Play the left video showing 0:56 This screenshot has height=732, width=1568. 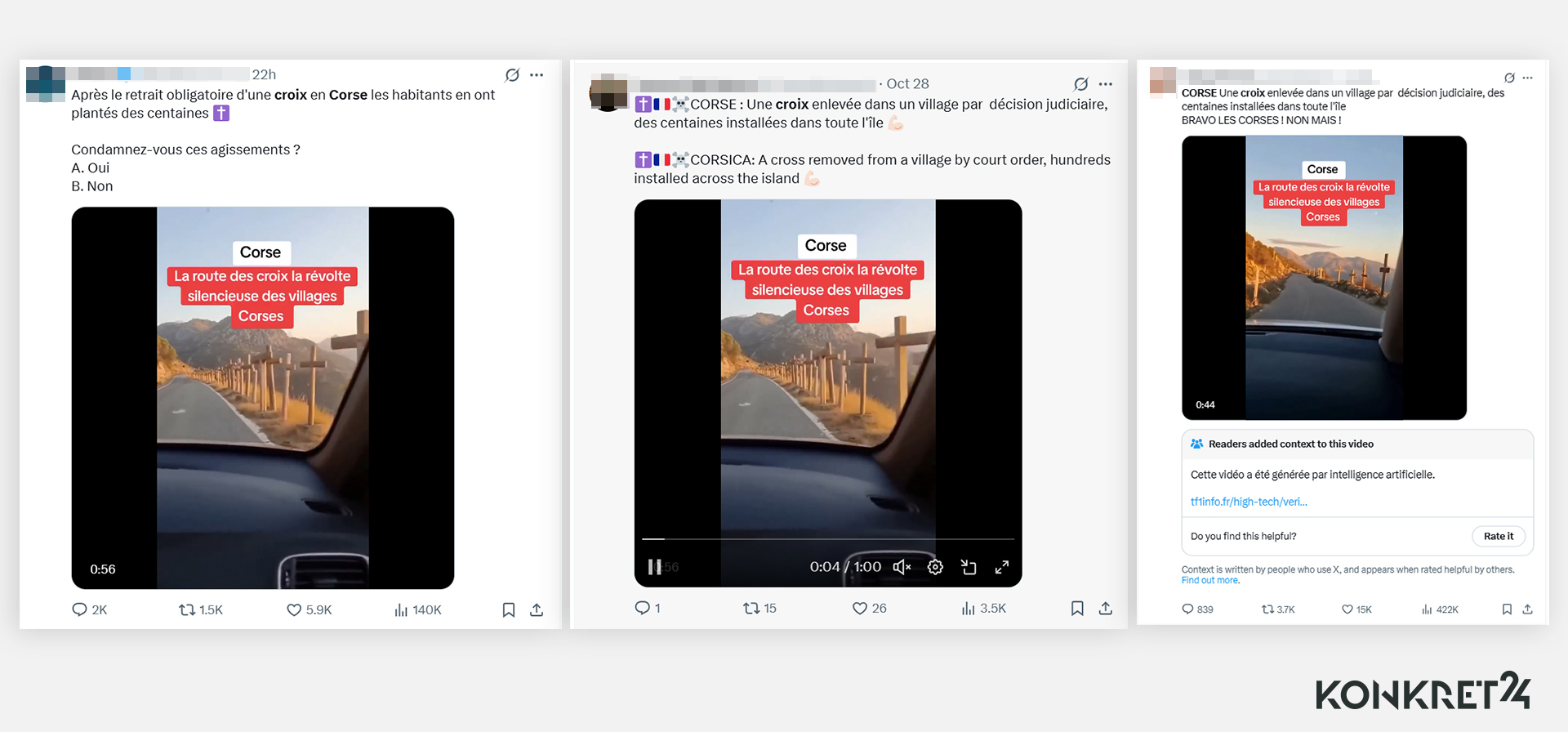262,398
